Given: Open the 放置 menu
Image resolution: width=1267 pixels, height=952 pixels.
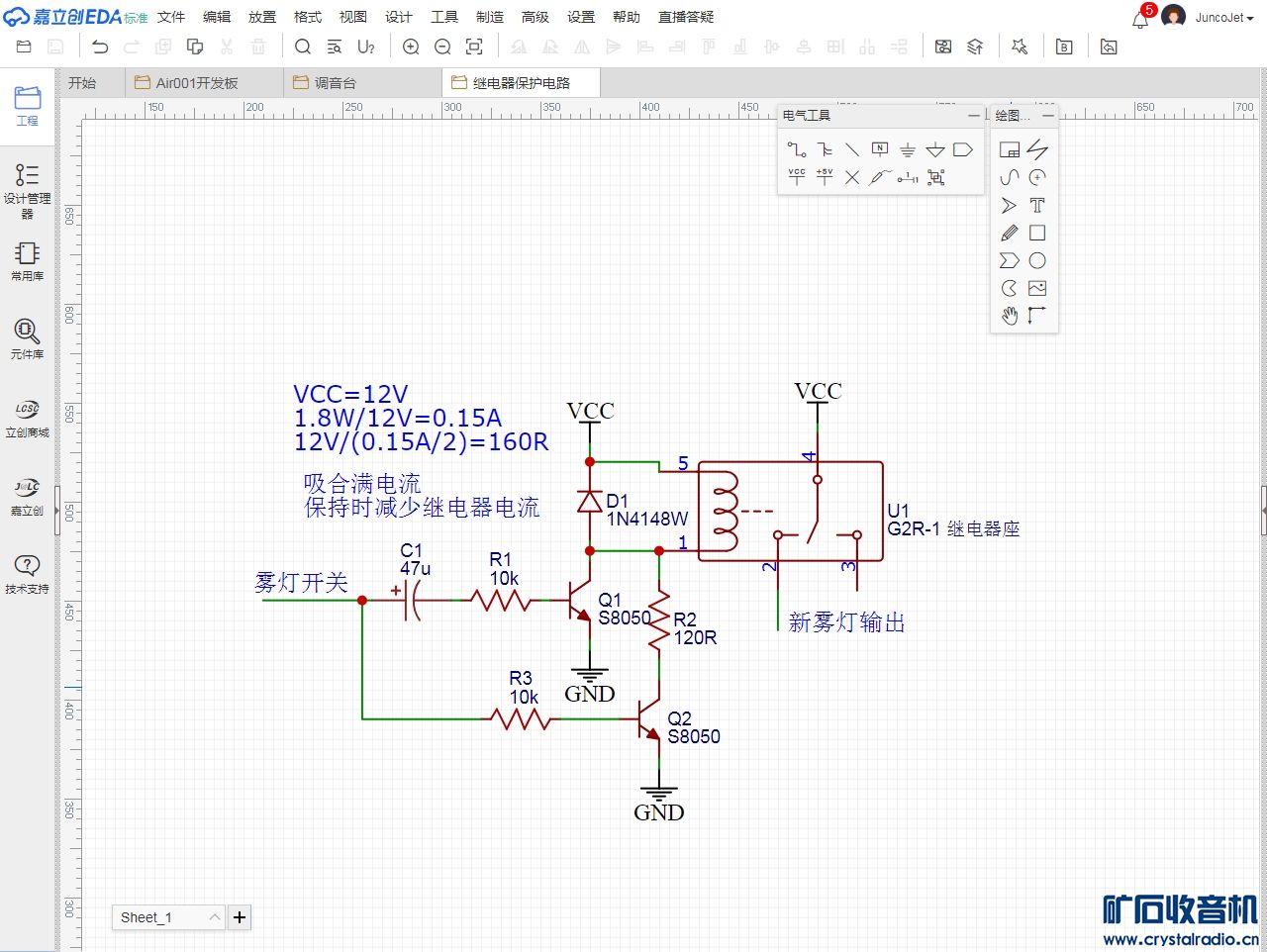Looking at the screenshot, I should point(262,17).
